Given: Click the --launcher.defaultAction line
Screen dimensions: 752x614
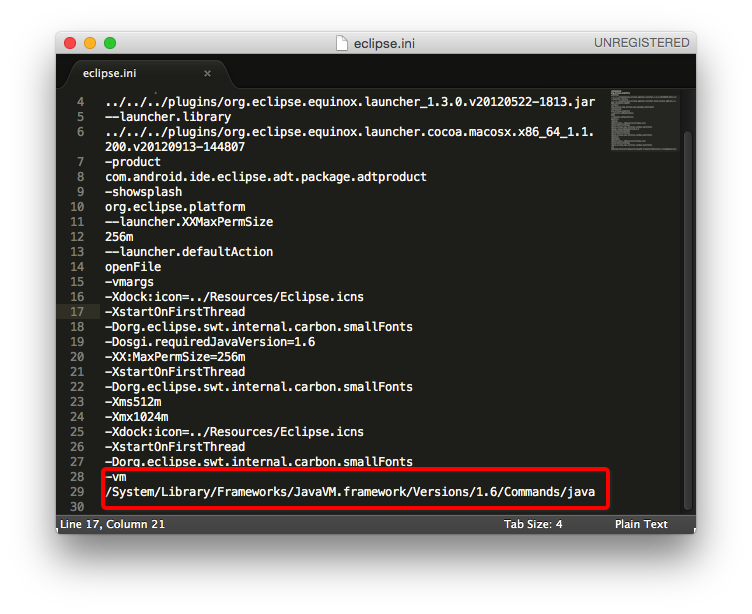Looking at the screenshot, I should click(189, 252).
